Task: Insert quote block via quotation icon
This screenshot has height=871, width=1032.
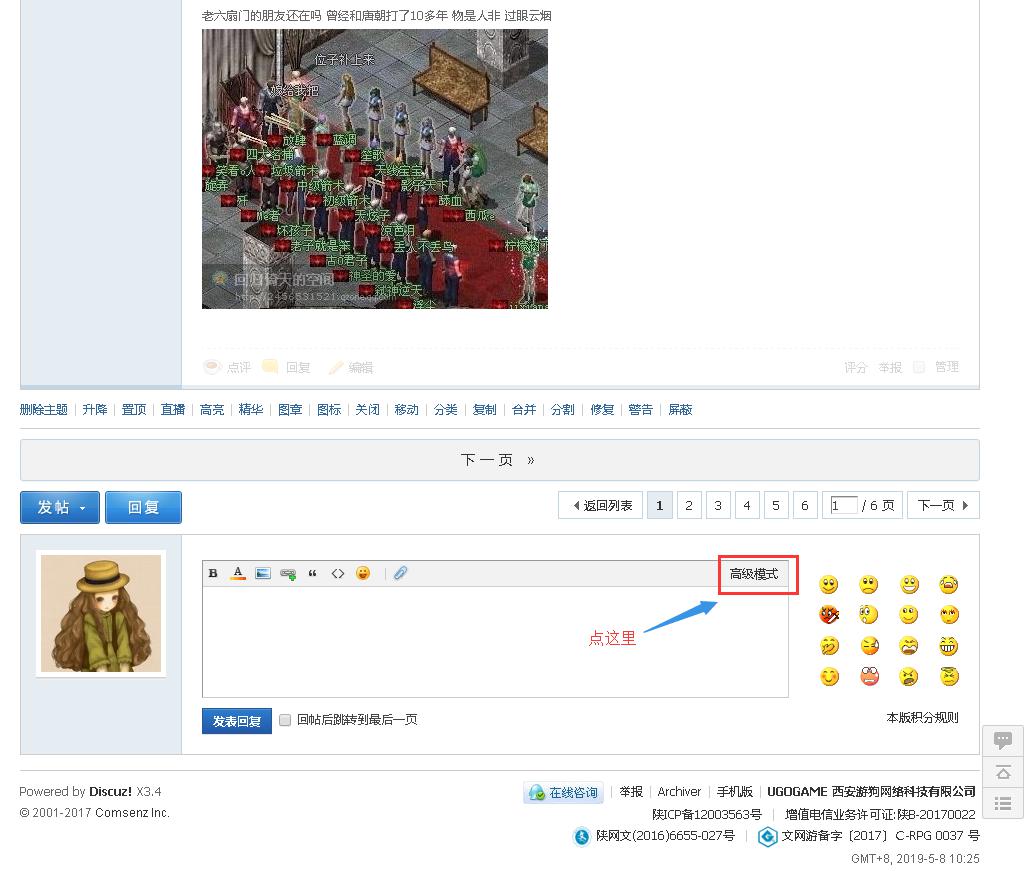Action: pos(313,573)
